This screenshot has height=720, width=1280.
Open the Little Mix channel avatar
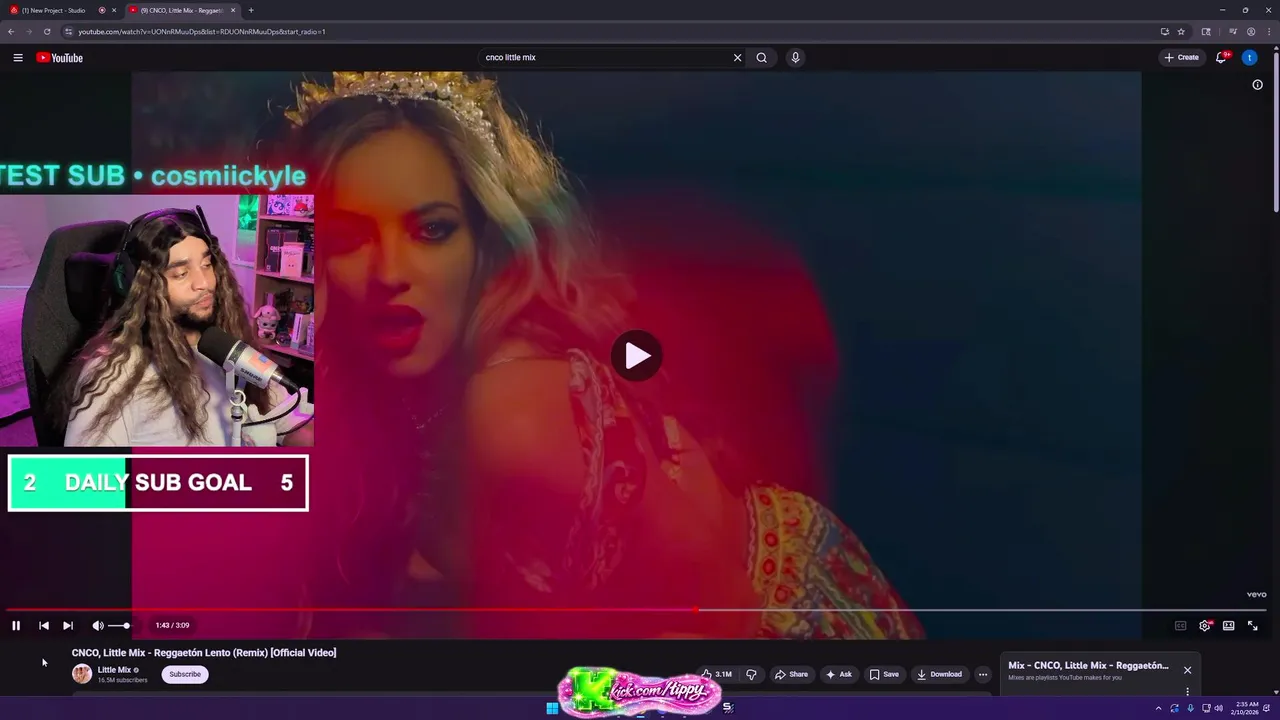(82, 674)
